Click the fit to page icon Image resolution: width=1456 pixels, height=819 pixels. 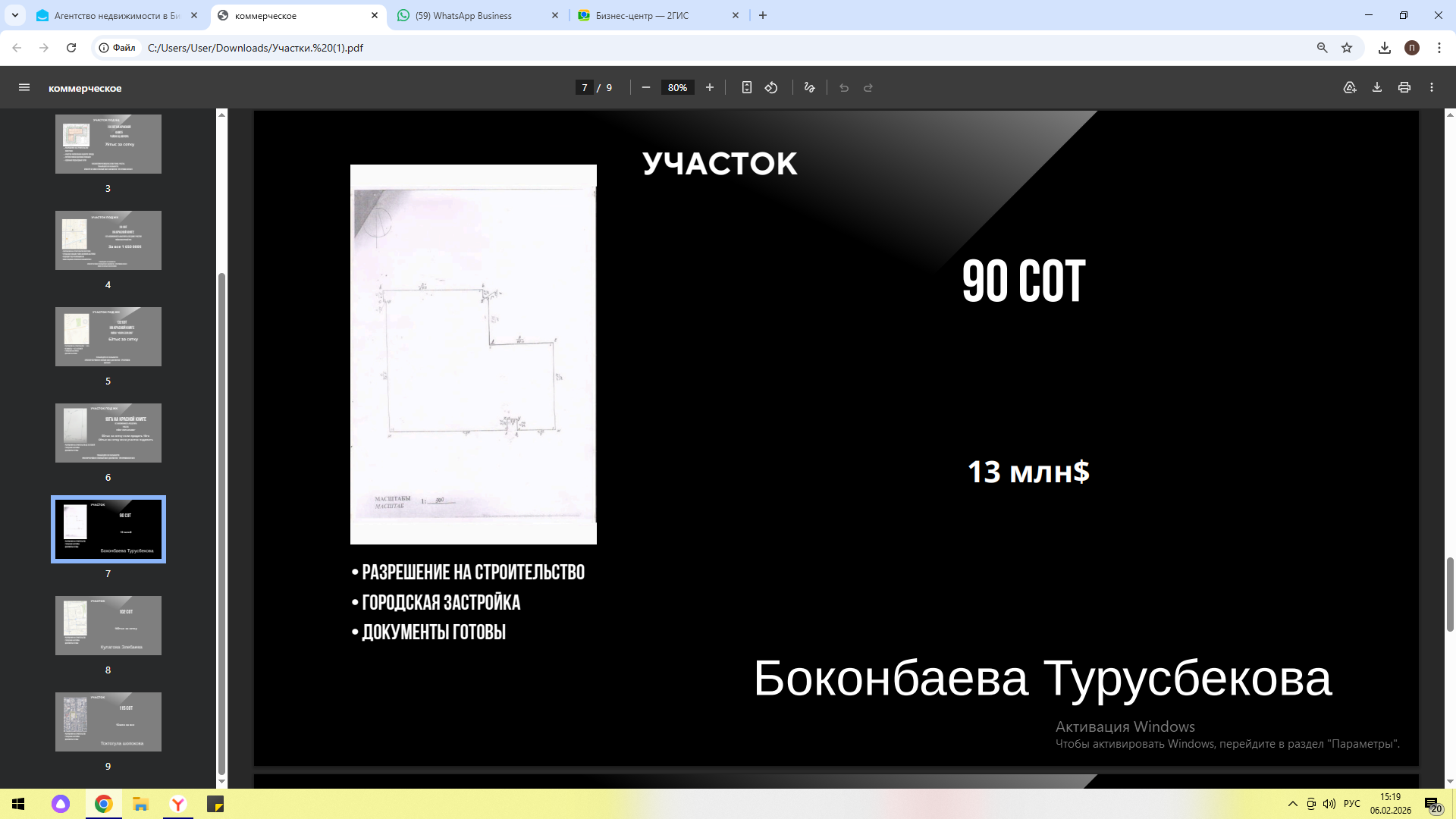click(x=747, y=88)
